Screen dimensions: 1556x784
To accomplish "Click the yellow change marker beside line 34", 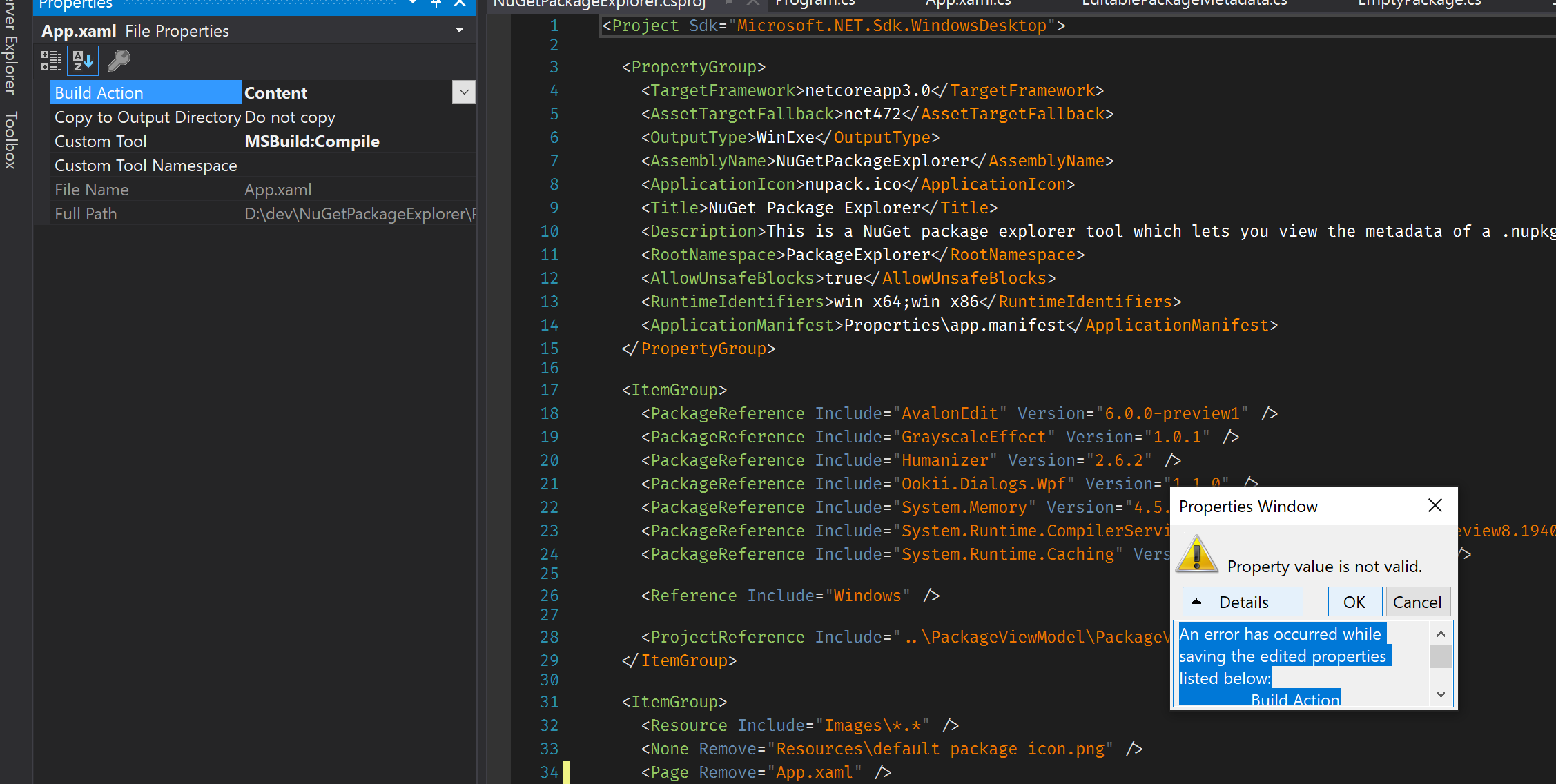I will (x=566, y=772).
